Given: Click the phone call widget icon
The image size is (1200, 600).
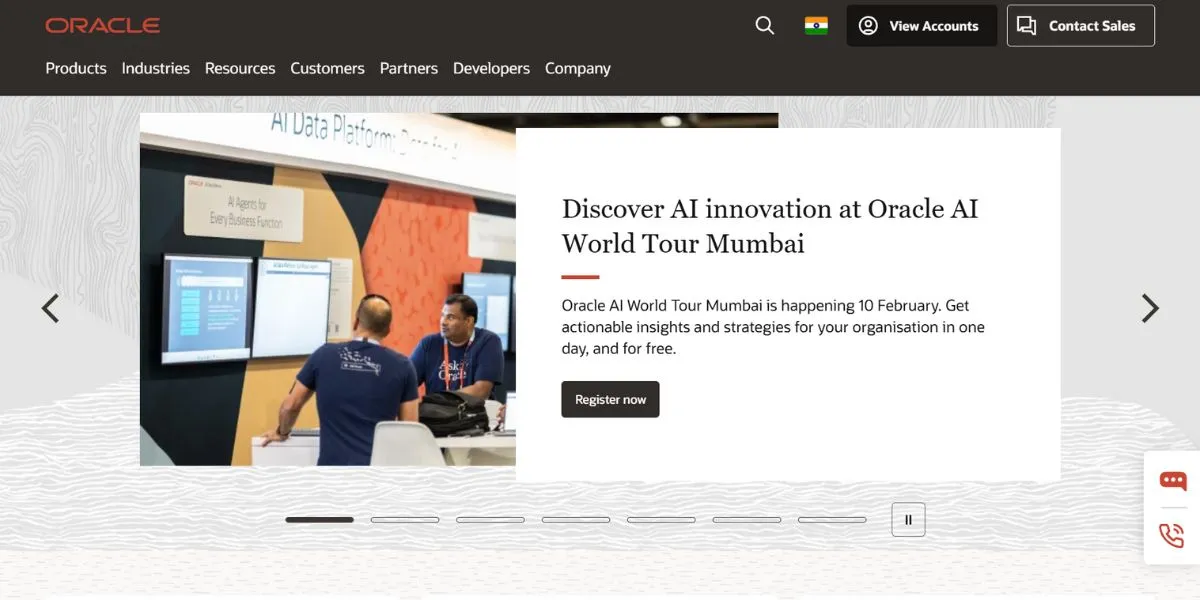Looking at the screenshot, I should pyautogui.click(x=1172, y=535).
